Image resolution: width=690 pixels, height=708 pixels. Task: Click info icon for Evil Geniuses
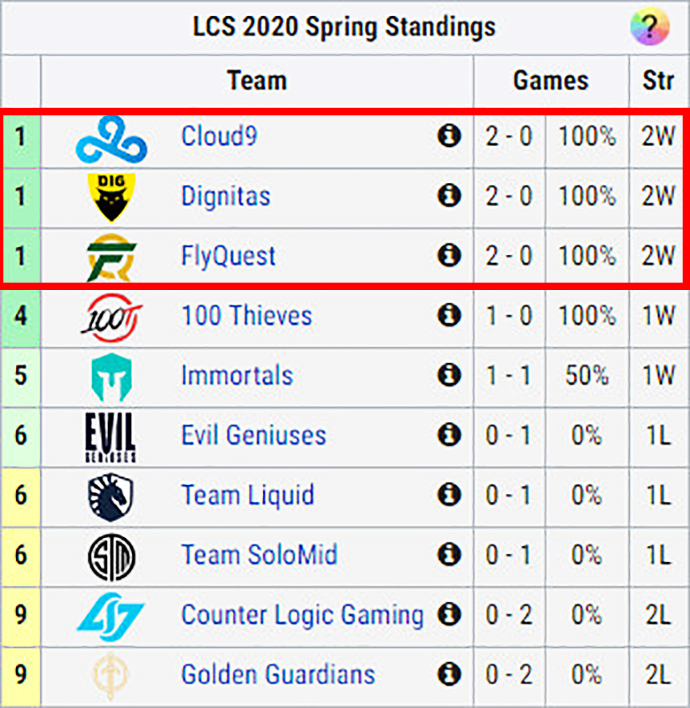tap(449, 436)
